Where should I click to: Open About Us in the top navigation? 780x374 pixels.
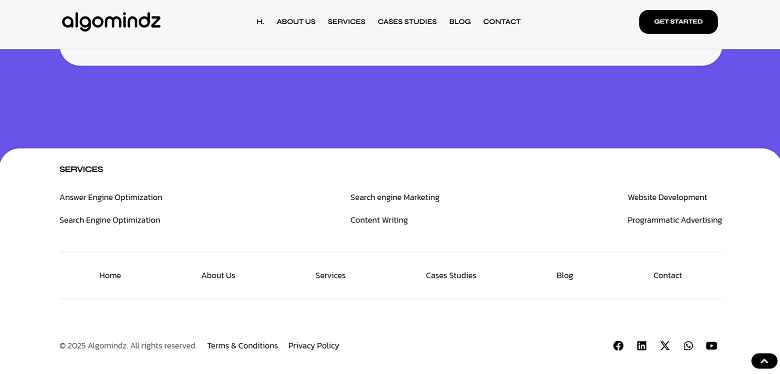(x=296, y=22)
